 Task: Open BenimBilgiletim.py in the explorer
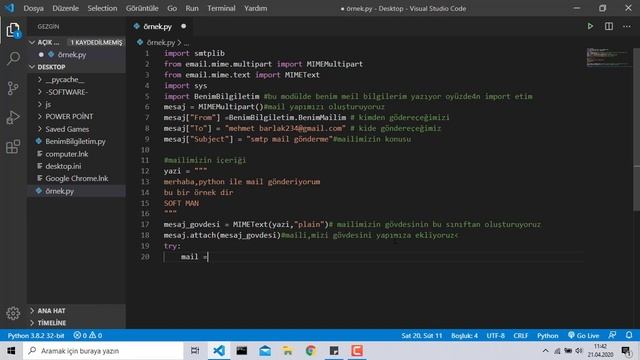point(76,141)
